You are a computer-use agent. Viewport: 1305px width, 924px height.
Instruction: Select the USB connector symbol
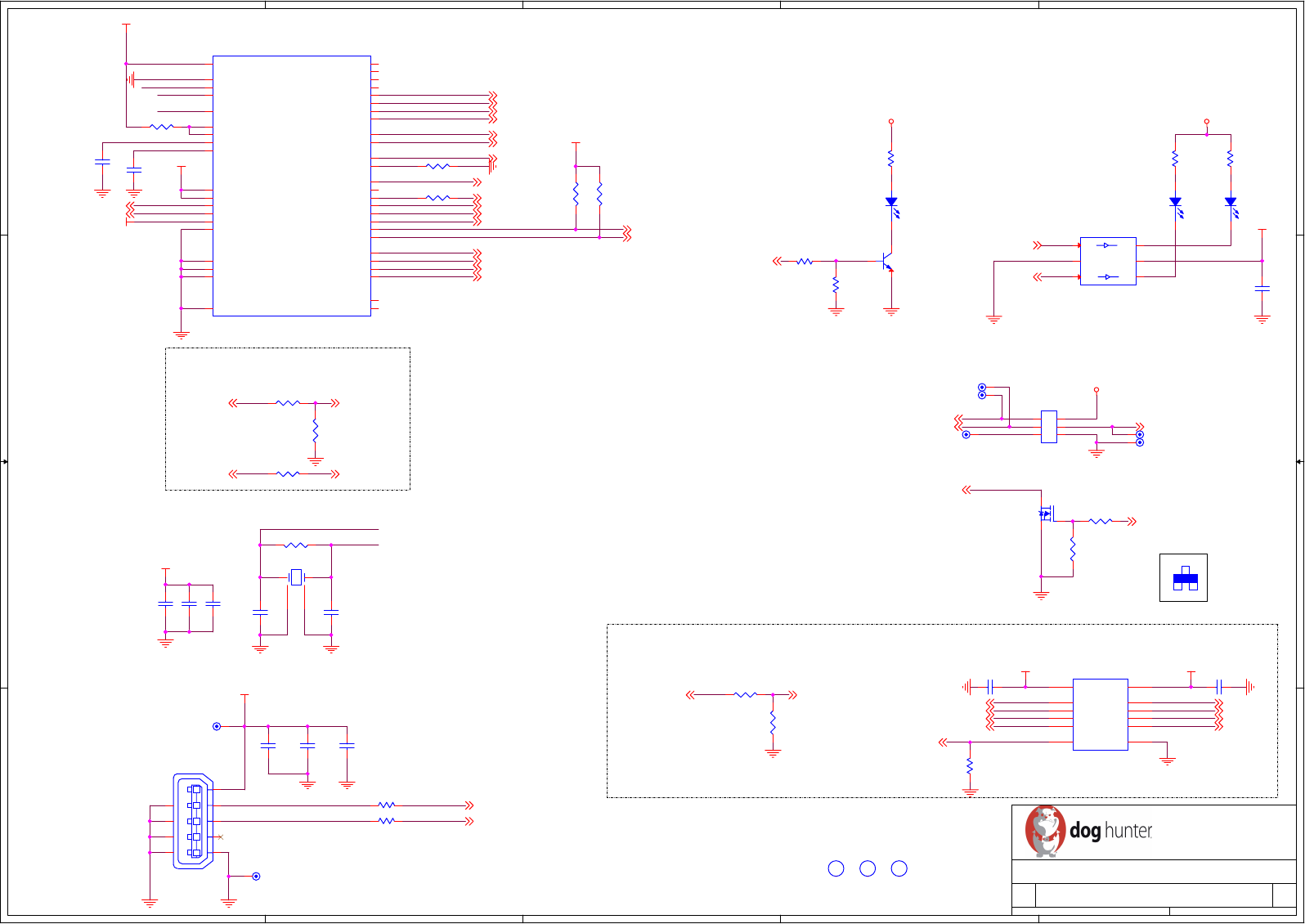click(193, 821)
